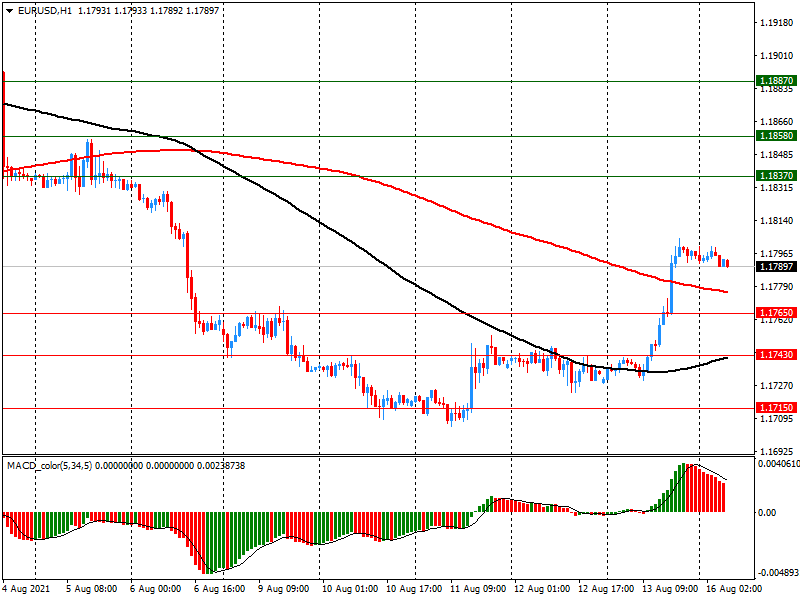Click the MACD scale -0.004893 value

click(x=778, y=572)
